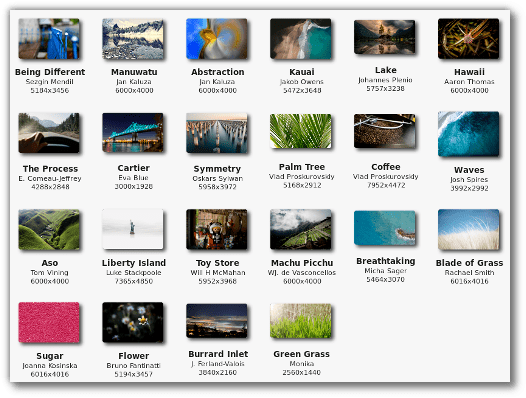Click author name "Luke Stackpoole"
The height and width of the screenshot is (398, 526).
pos(134,273)
